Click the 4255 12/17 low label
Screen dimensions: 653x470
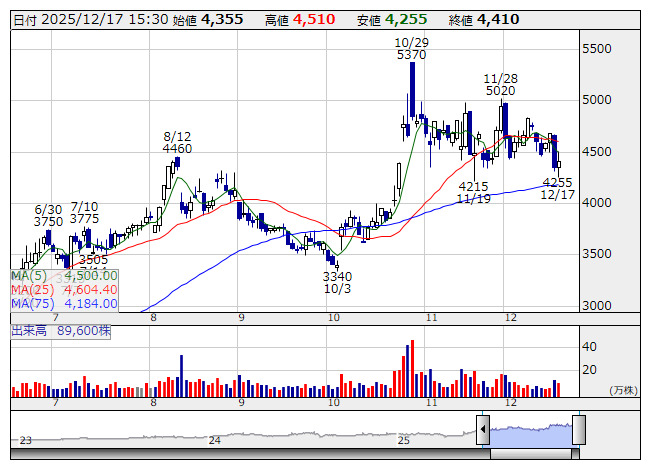pos(558,188)
